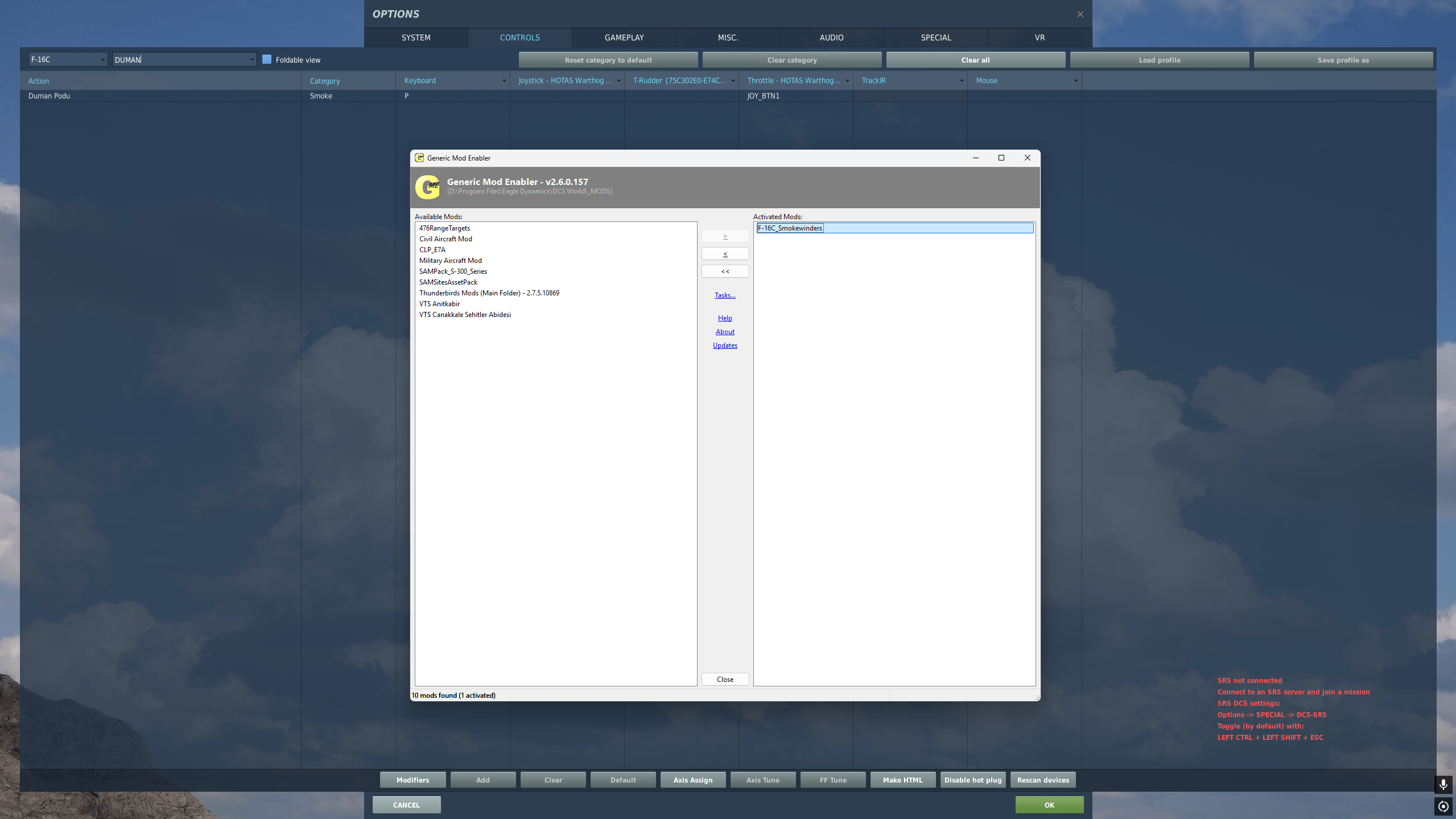Open the Updates link
Viewport: 1456px width, 819px height.
pyautogui.click(x=725, y=345)
